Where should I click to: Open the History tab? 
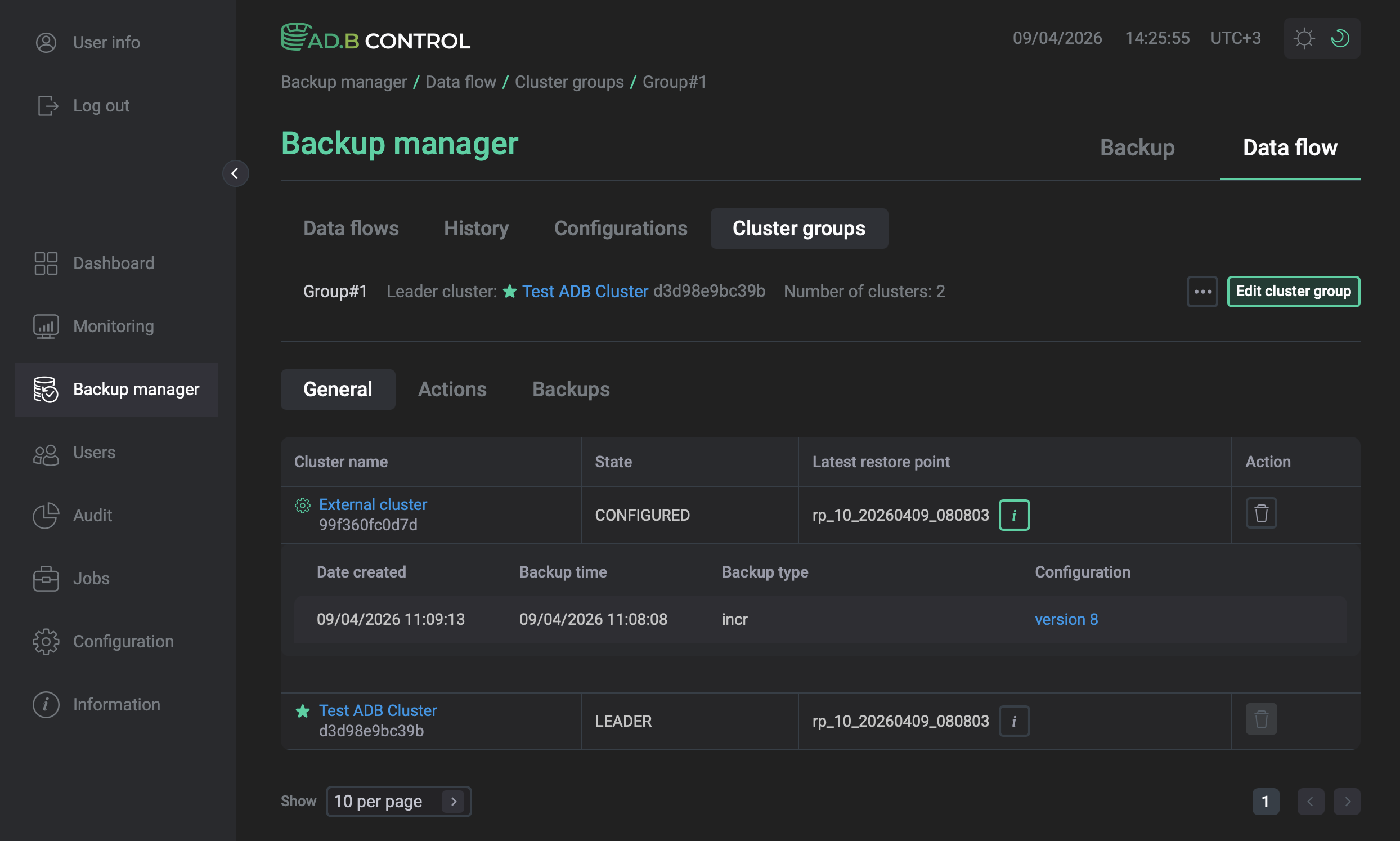[x=476, y=229]
